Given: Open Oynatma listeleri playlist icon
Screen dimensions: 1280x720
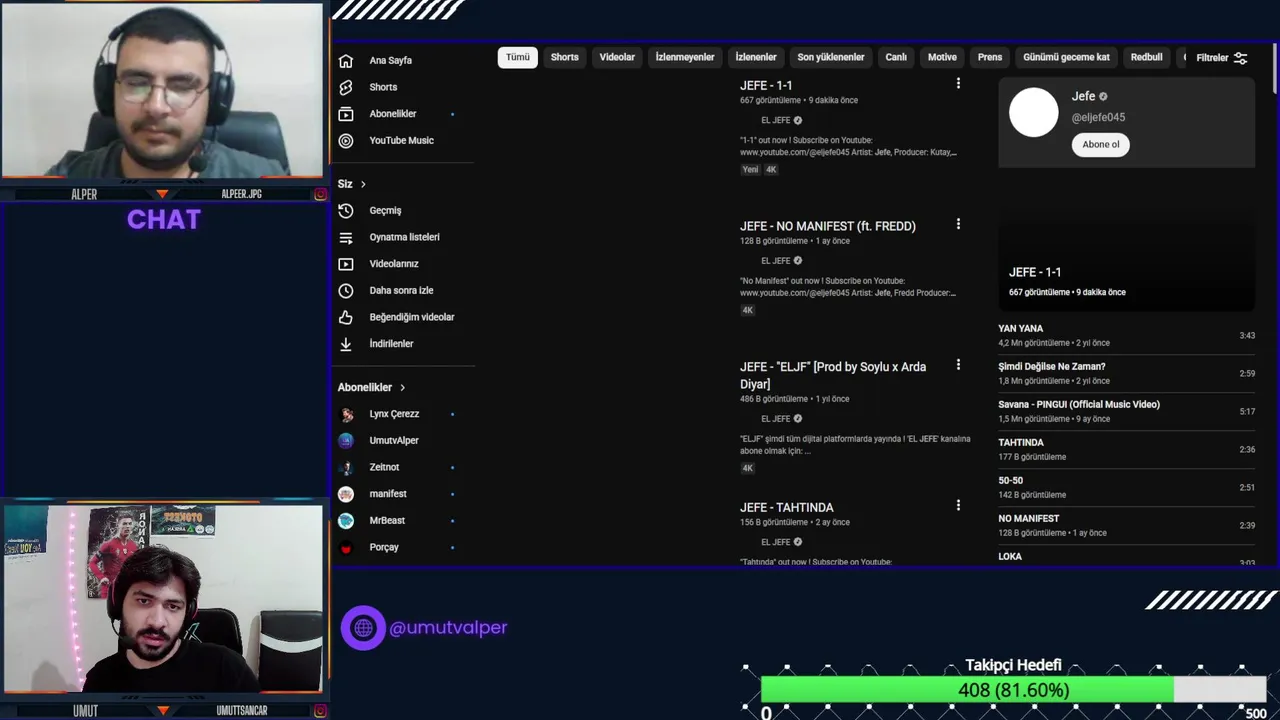Looking at the screenshot, I should [346, 238].
